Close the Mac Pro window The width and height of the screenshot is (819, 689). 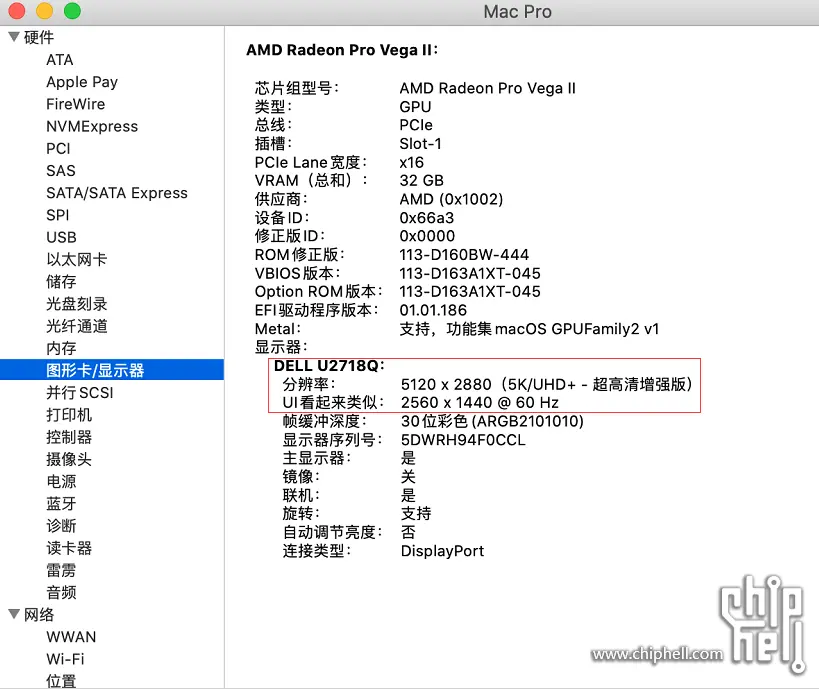tap(17, 11)
